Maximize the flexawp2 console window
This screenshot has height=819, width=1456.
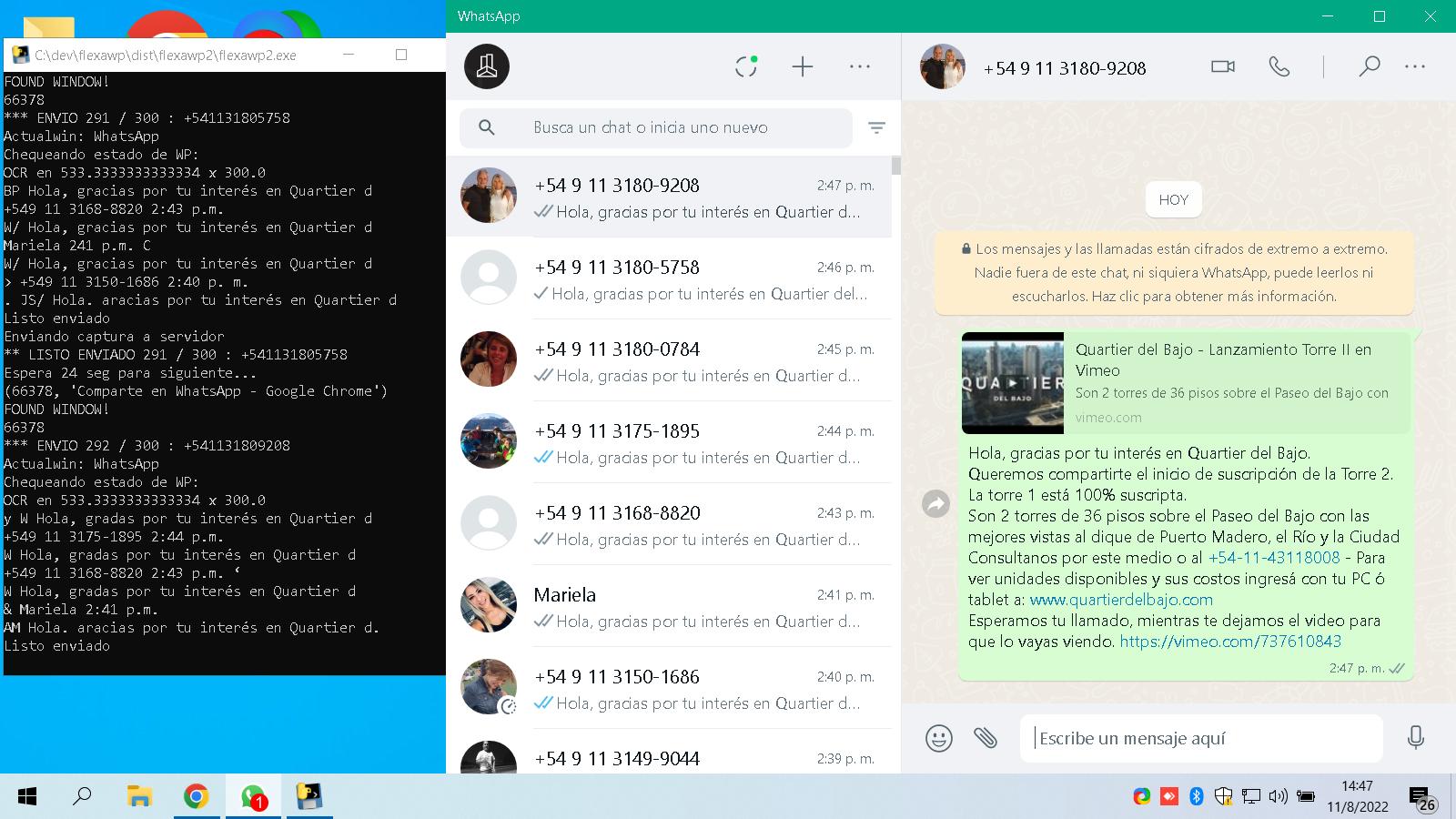(x=401, y=55)
